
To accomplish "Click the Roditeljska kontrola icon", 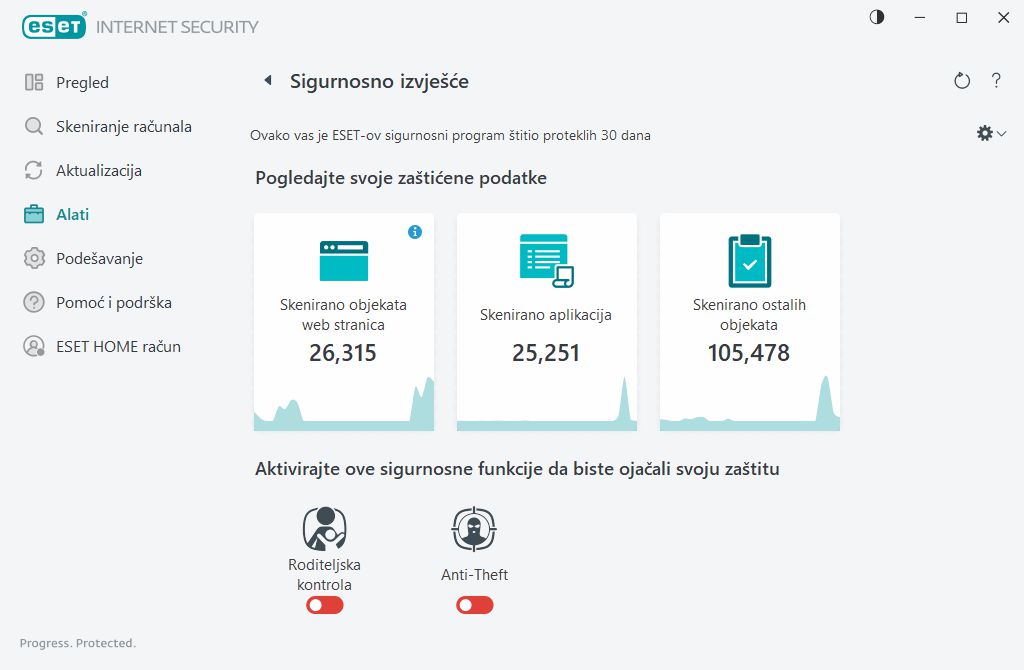I will pyautogui.click(x=324, y=528).
